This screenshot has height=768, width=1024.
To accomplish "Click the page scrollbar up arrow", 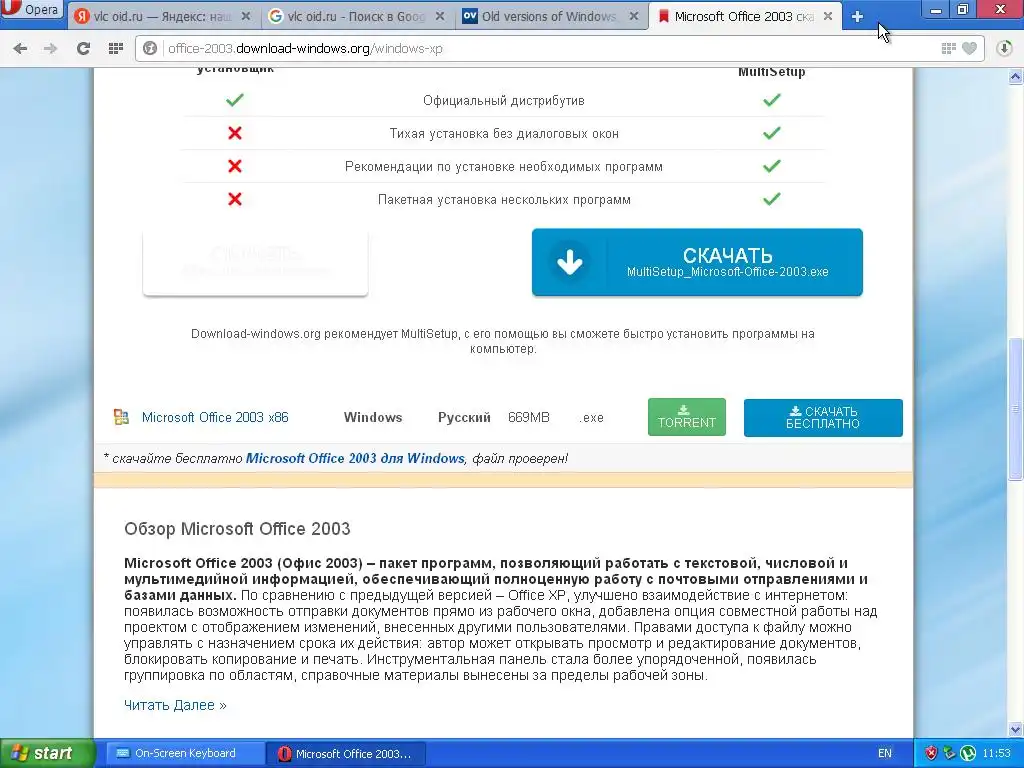I will (1015, 77).
